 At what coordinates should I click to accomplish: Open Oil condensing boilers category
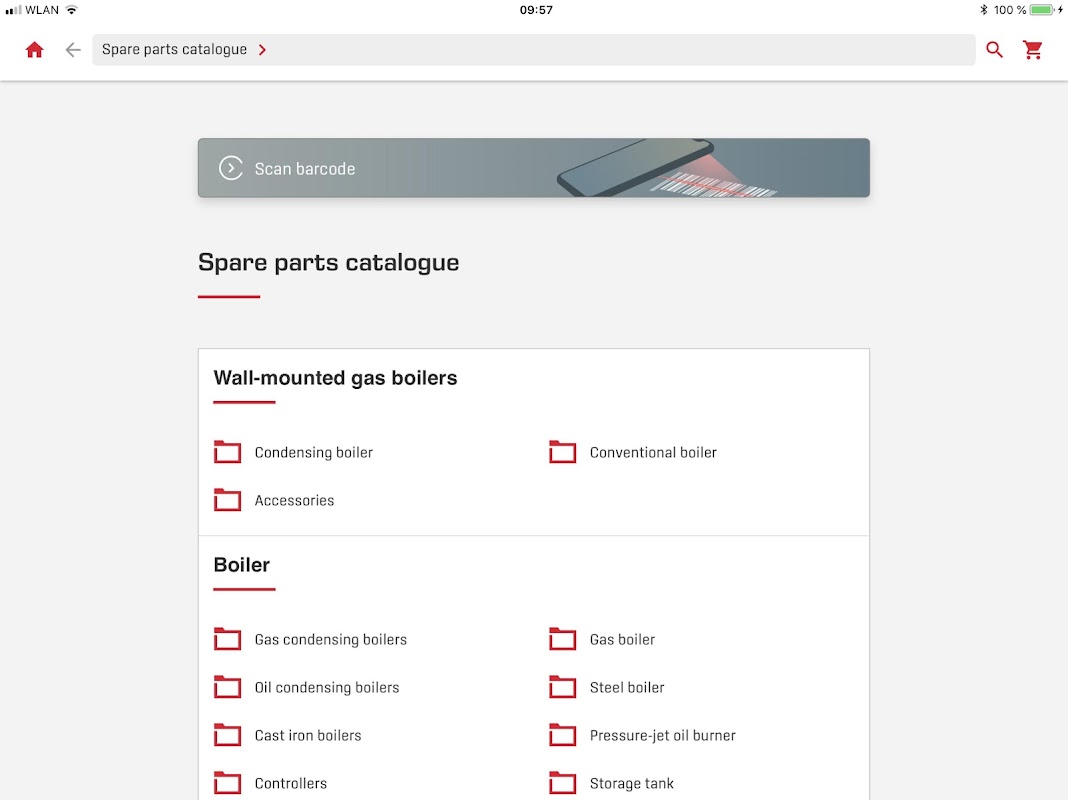pos(327,688)
